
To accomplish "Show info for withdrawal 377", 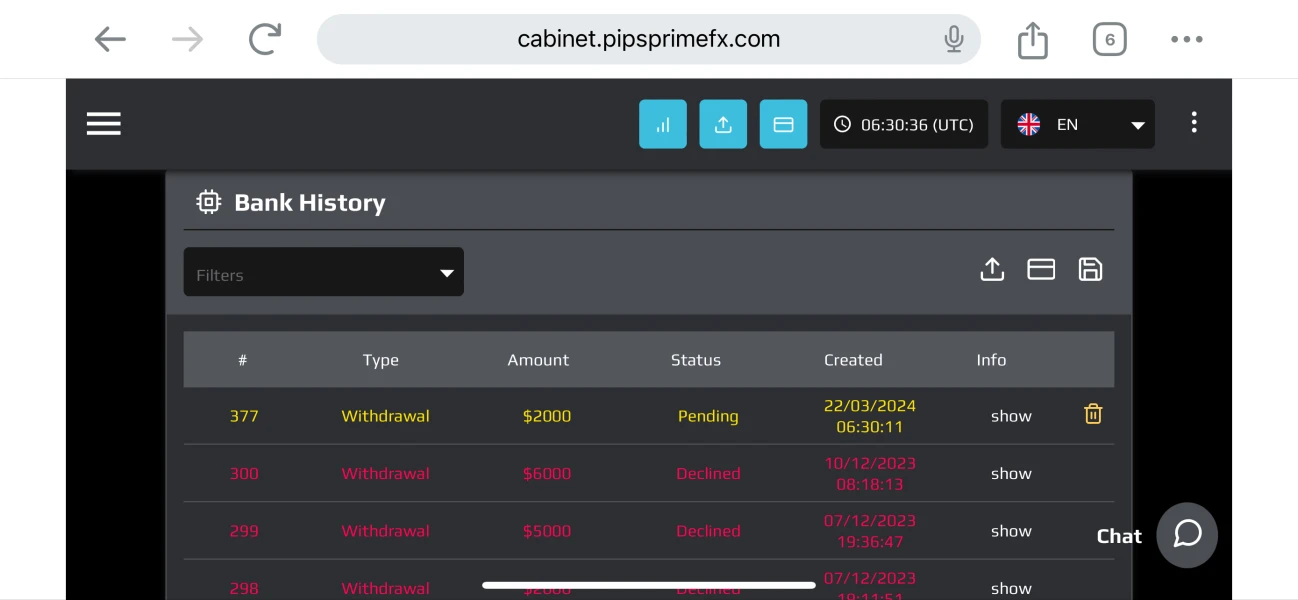I will (x=1011, y=416).
